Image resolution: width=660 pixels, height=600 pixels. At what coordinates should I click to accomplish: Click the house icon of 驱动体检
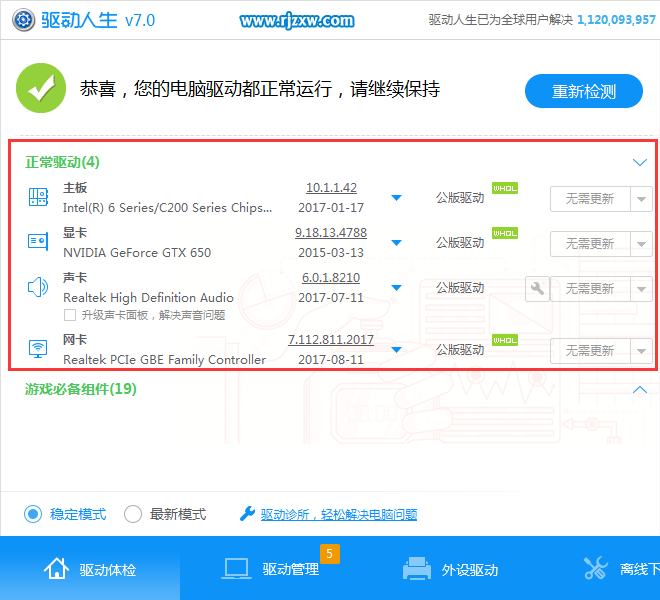[x=56, y=568]
